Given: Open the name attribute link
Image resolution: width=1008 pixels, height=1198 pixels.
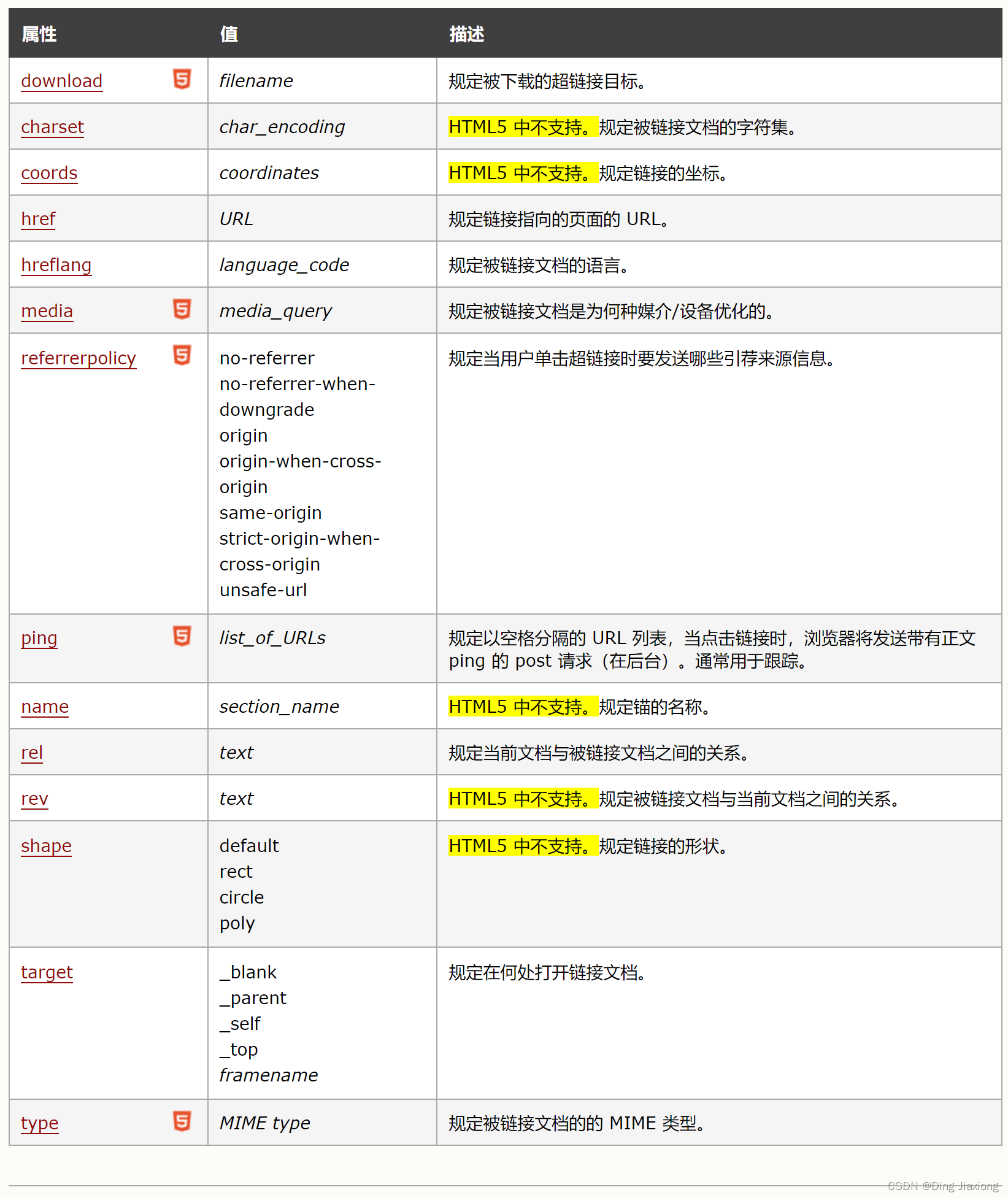Looking at the screenshot, I should coord(45,707).
